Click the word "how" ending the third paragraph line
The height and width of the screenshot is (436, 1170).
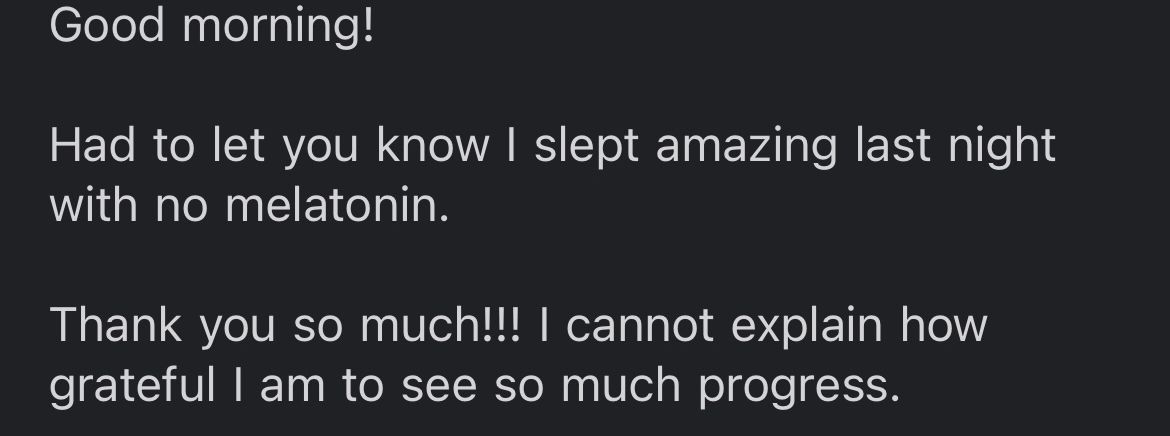coord(944,326)
